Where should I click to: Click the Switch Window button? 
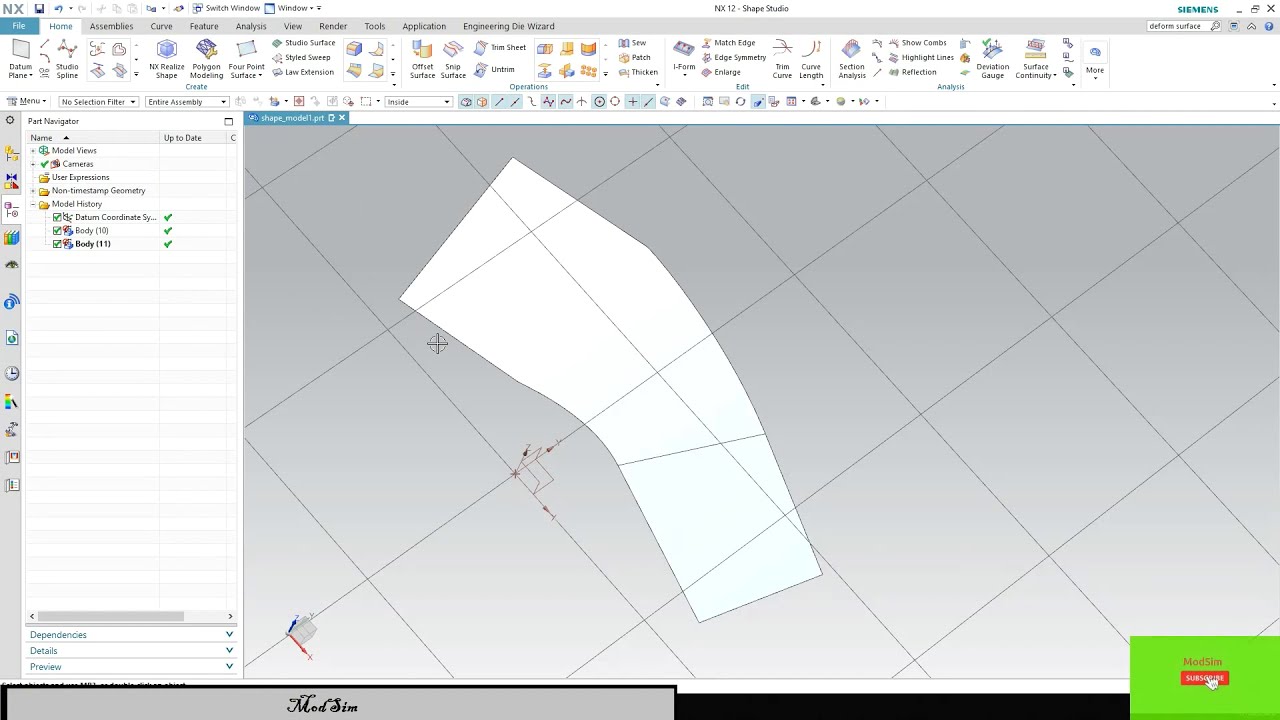[226, 8]
